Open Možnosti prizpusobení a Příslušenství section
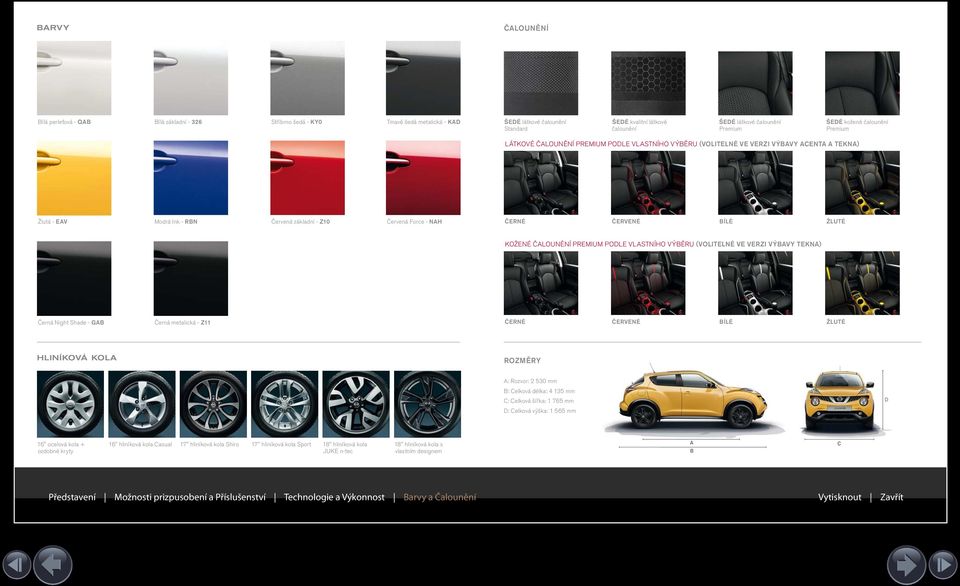 click(190, 497)
